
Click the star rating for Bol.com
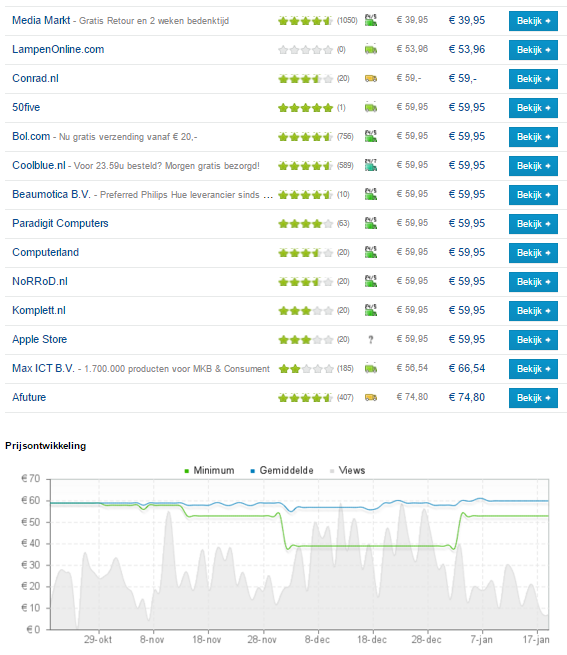coord(305,137)
